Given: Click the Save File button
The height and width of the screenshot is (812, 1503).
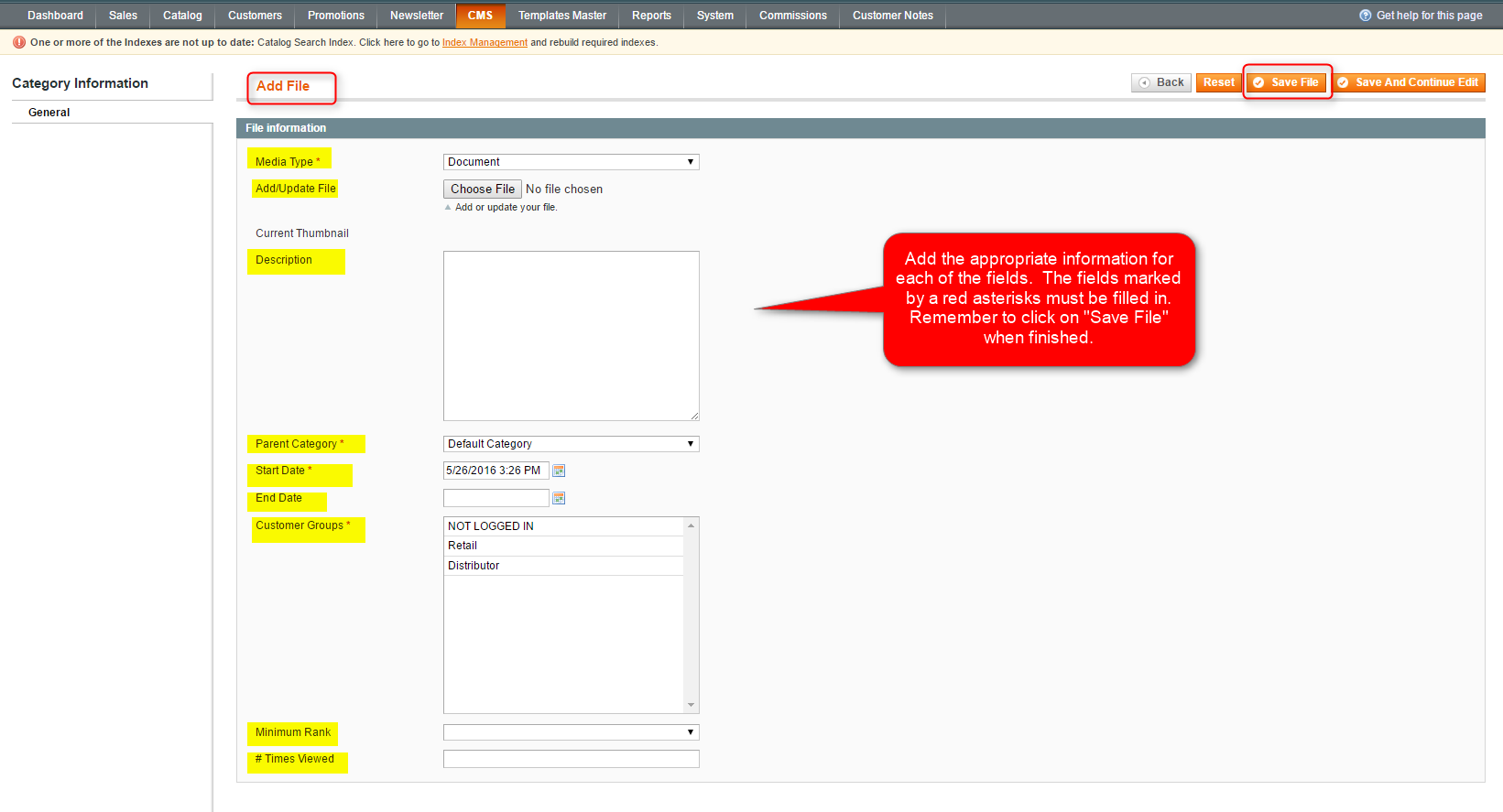Looking at the screenshot, I should pos(1287,82).
